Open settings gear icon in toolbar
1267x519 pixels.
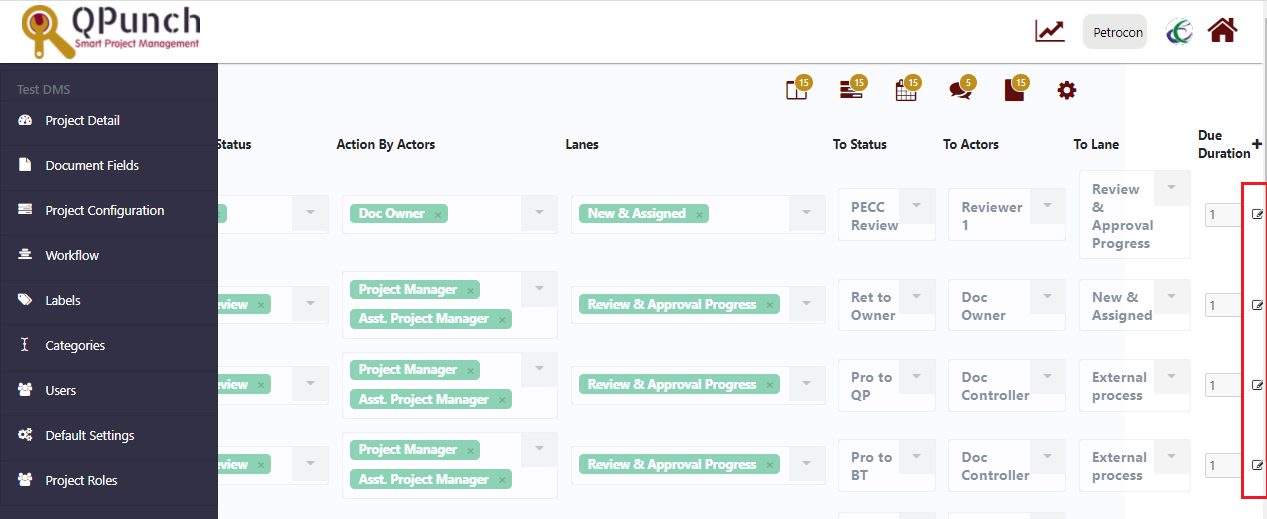(1067, 91)
